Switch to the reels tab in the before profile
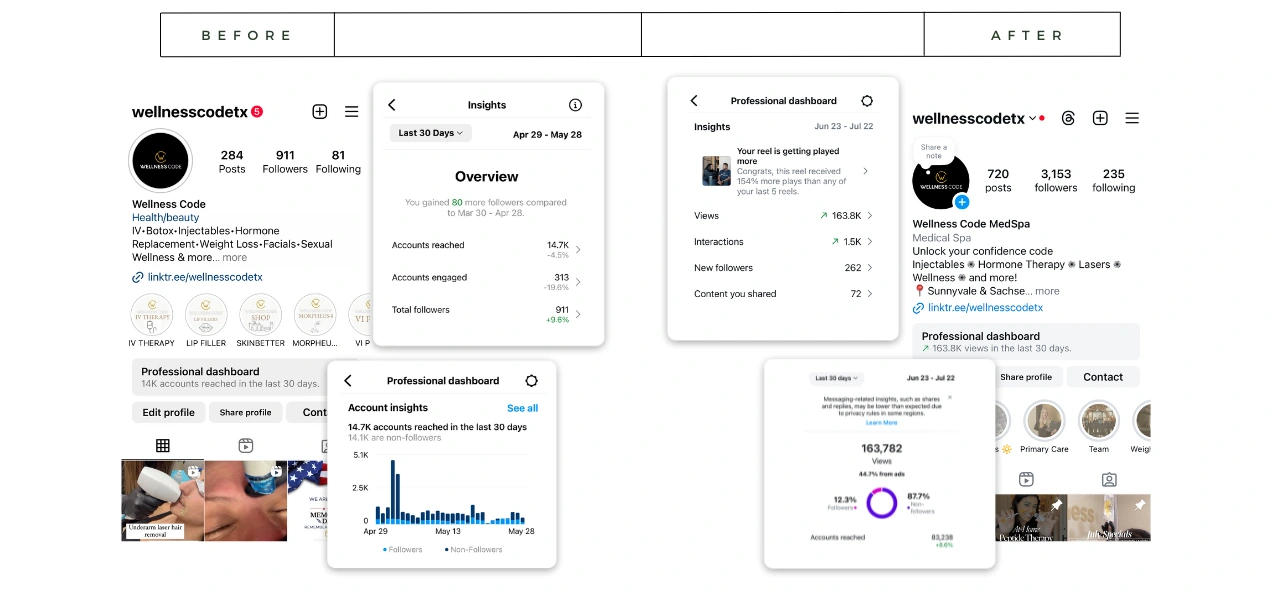This screenshot has width=1280, height=600. [246, 445]
